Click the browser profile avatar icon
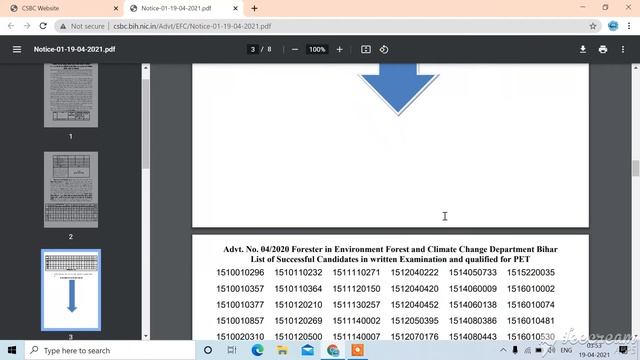Screen dimensions: 640x360 click(613, 26)
